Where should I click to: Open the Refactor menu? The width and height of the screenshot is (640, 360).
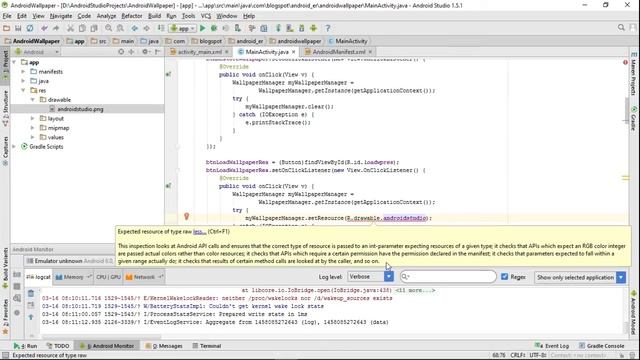pos(132,16)
